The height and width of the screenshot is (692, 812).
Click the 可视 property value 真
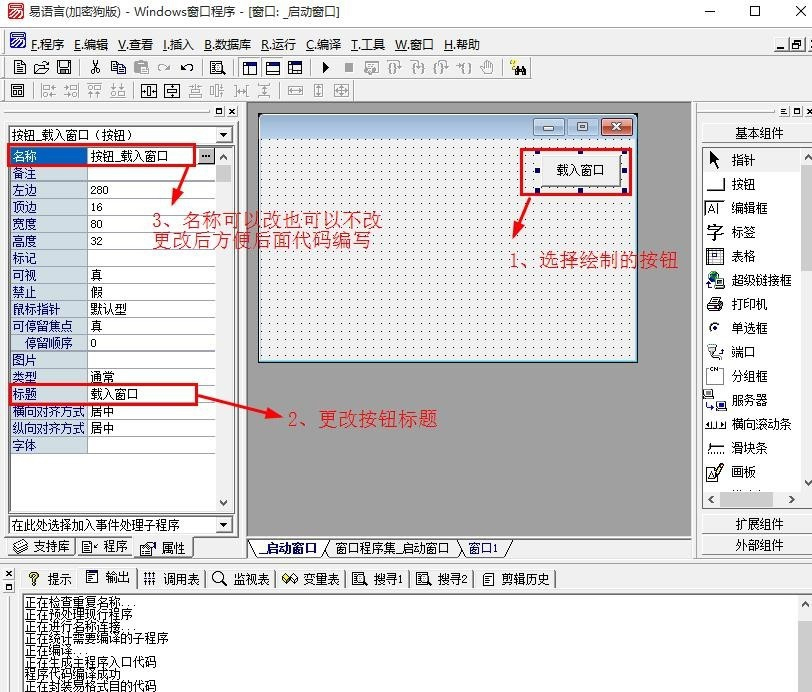click(x=151, y=275)
